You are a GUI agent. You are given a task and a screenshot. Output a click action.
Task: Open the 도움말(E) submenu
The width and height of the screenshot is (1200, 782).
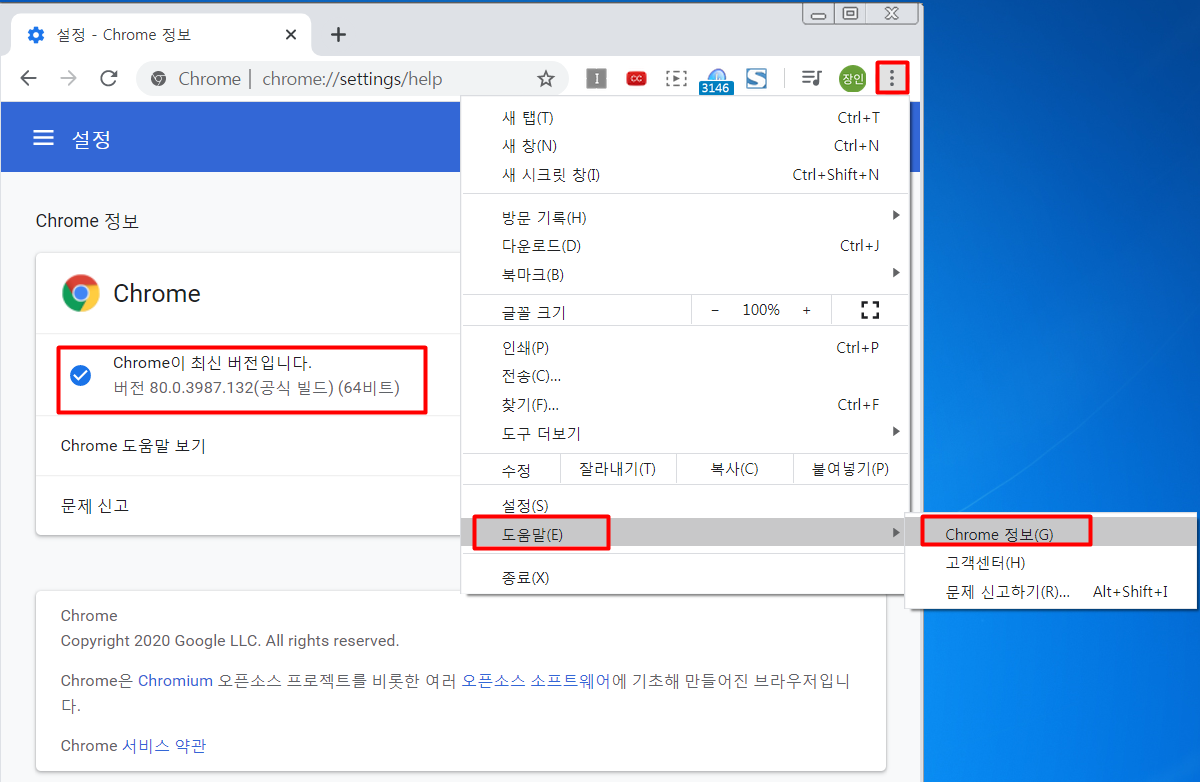tap(685, 534)
